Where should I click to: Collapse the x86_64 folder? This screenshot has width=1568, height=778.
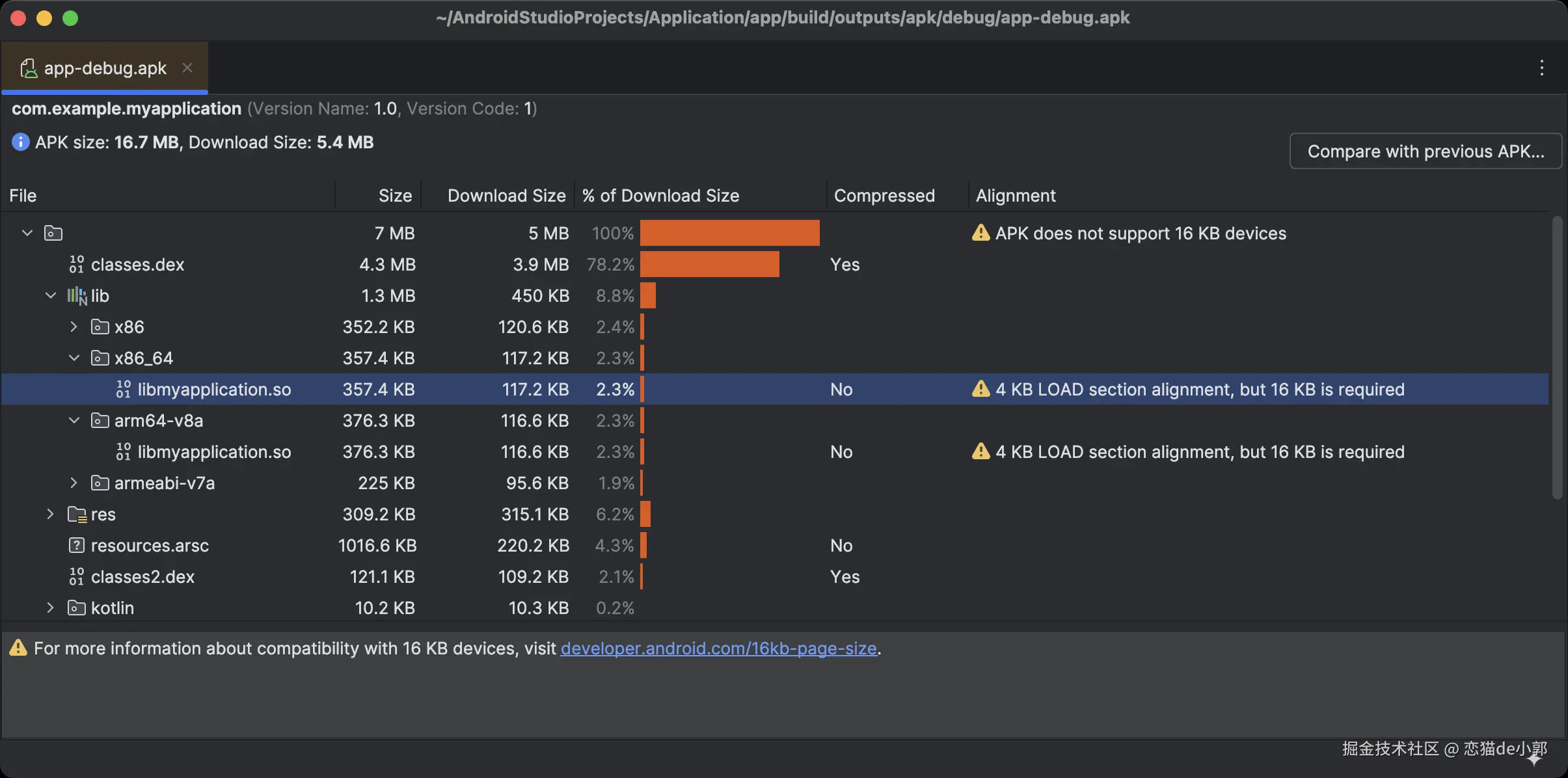74,358
